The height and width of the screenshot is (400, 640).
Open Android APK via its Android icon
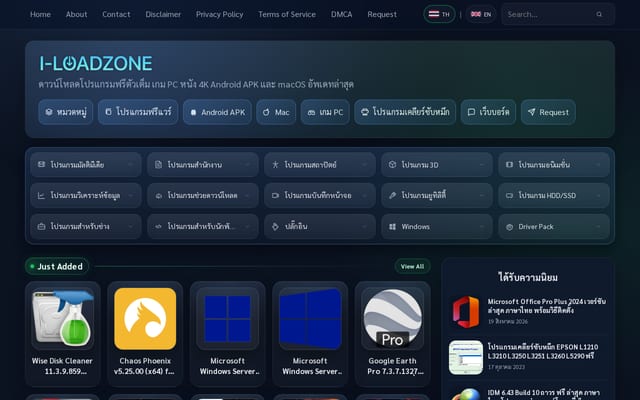click(193, 112)
